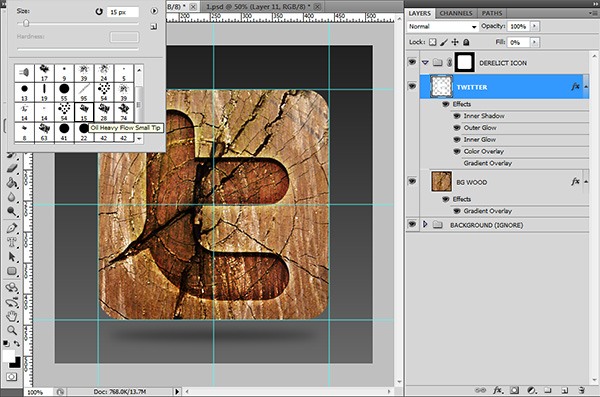Image resolution: width=600 pixels, height=397 pixels.
Task: Hide the TWITTER layer
Action: point(412,86)
